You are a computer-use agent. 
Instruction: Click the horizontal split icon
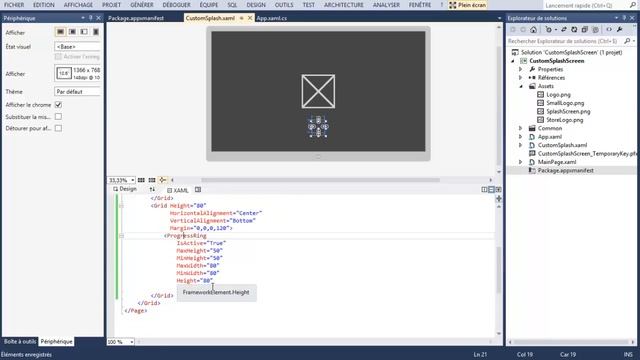click(491, 189)
